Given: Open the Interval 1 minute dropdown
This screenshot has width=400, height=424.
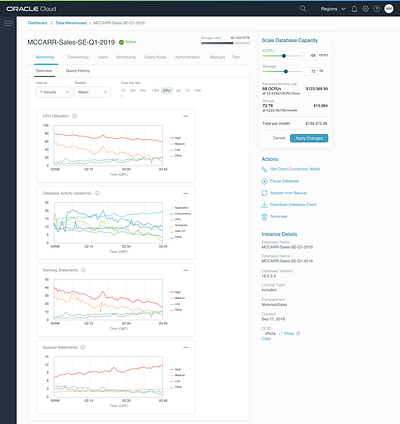Looking at the screenshot, I should [54, 92].
